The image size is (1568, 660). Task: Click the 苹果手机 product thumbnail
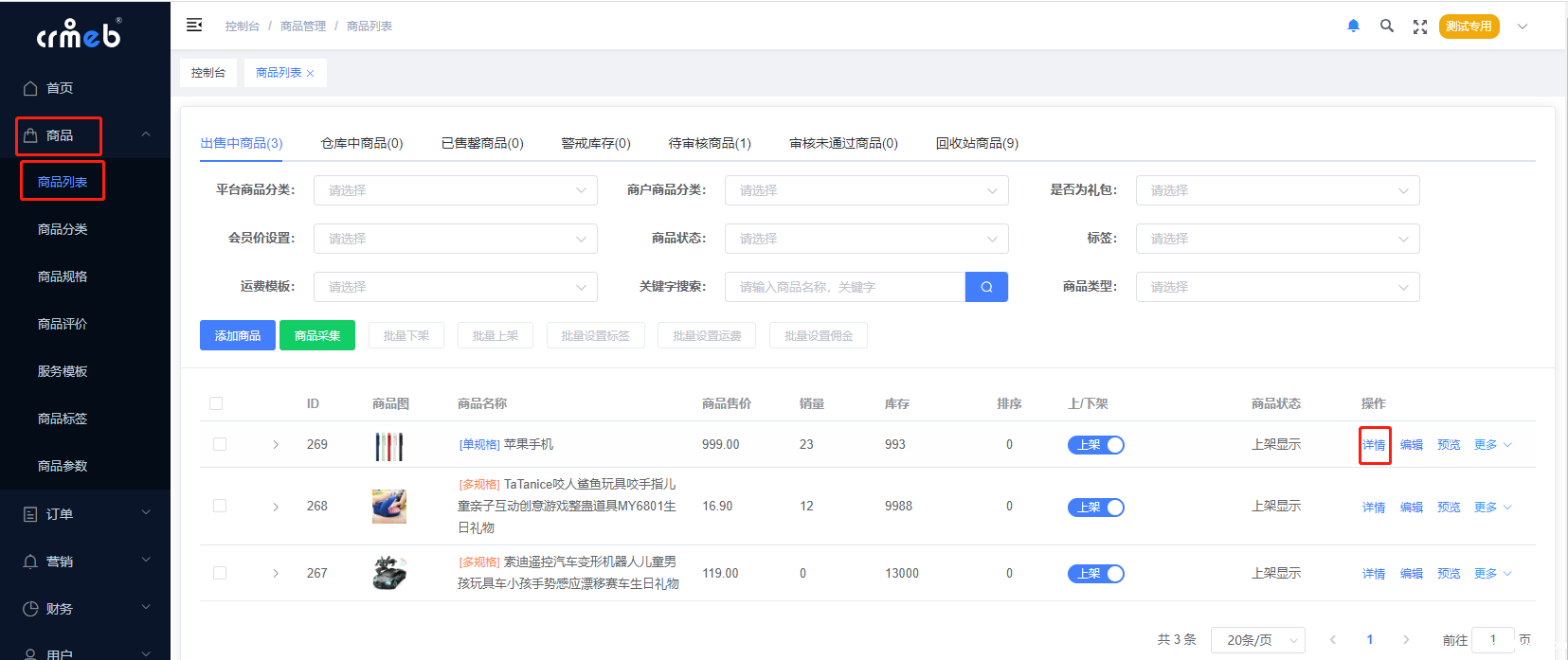[x=388, y=446]
